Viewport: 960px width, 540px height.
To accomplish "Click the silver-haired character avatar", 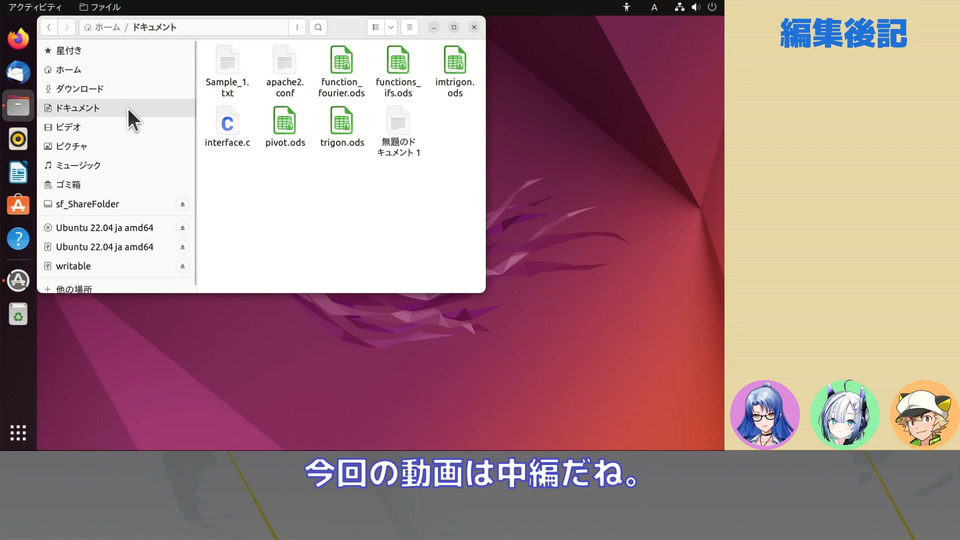I will (845, 414).
